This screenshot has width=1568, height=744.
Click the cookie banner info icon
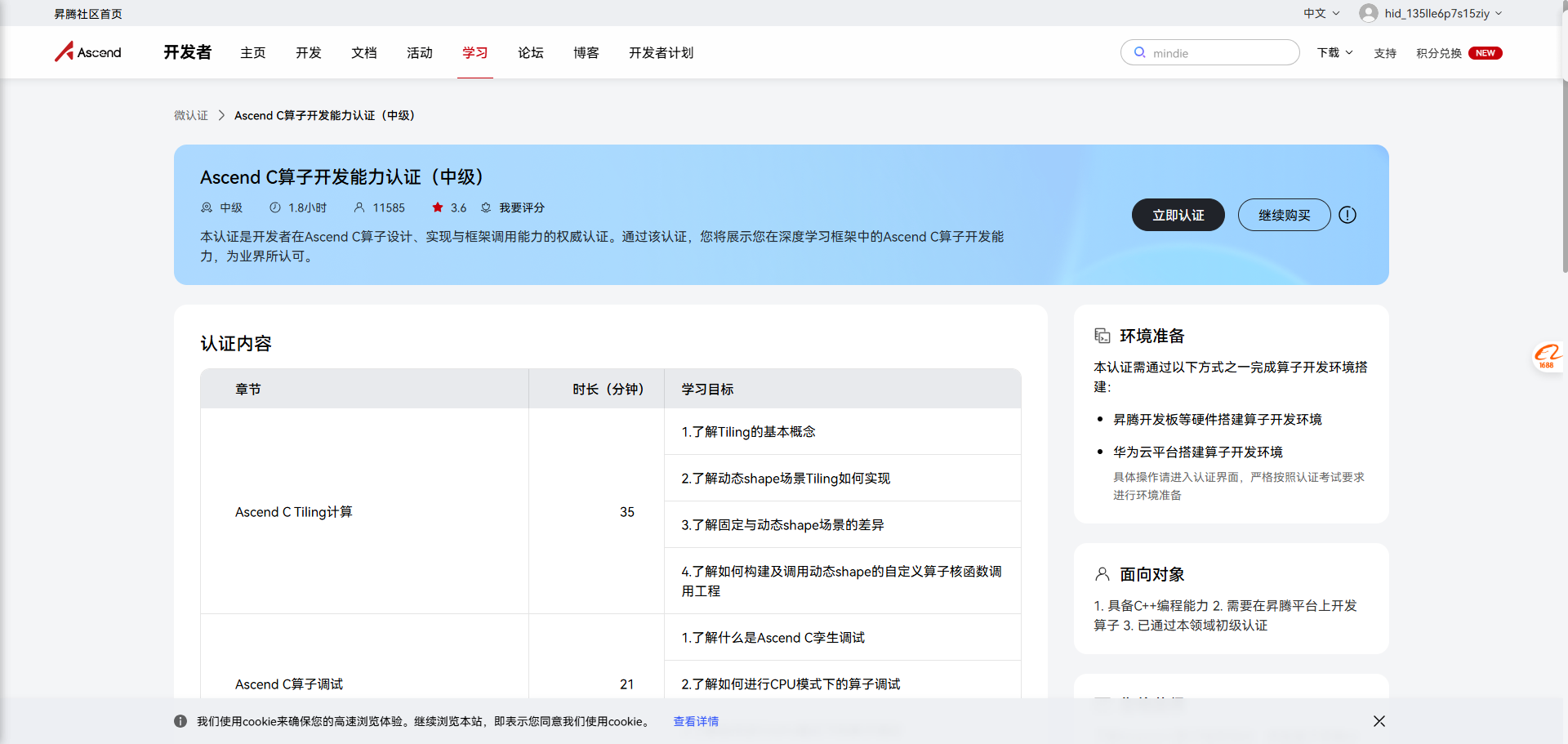pyautogui.click(x=180, y=721)
